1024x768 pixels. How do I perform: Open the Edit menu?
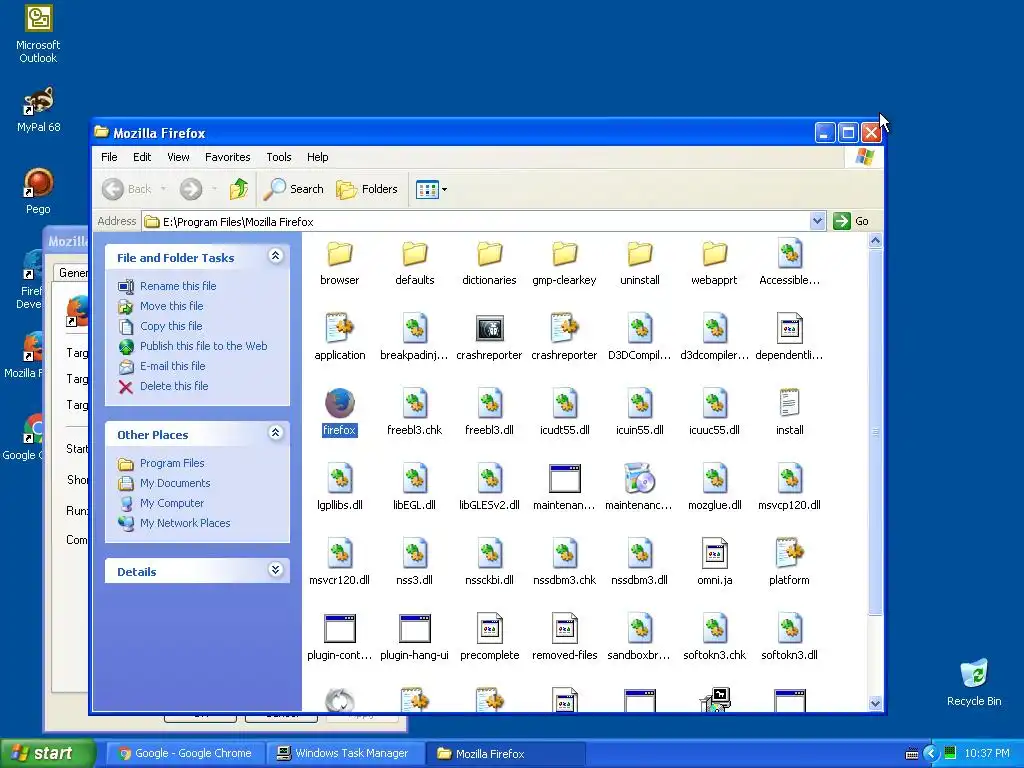click(142, 157)
